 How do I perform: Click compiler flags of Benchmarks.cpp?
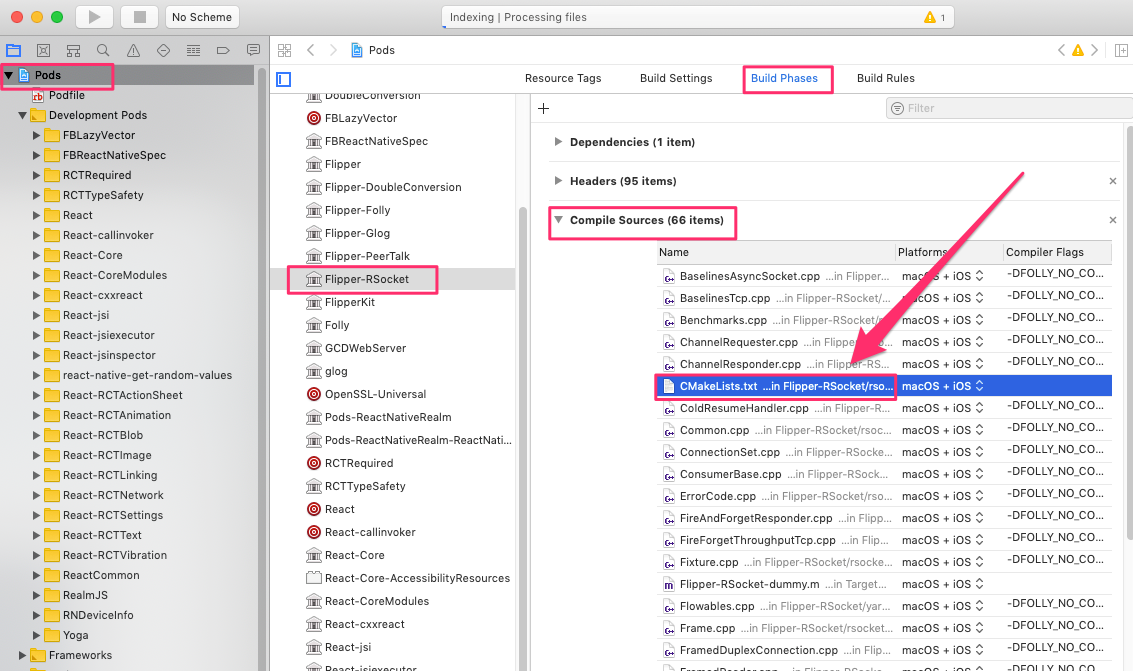[1056, 317]
